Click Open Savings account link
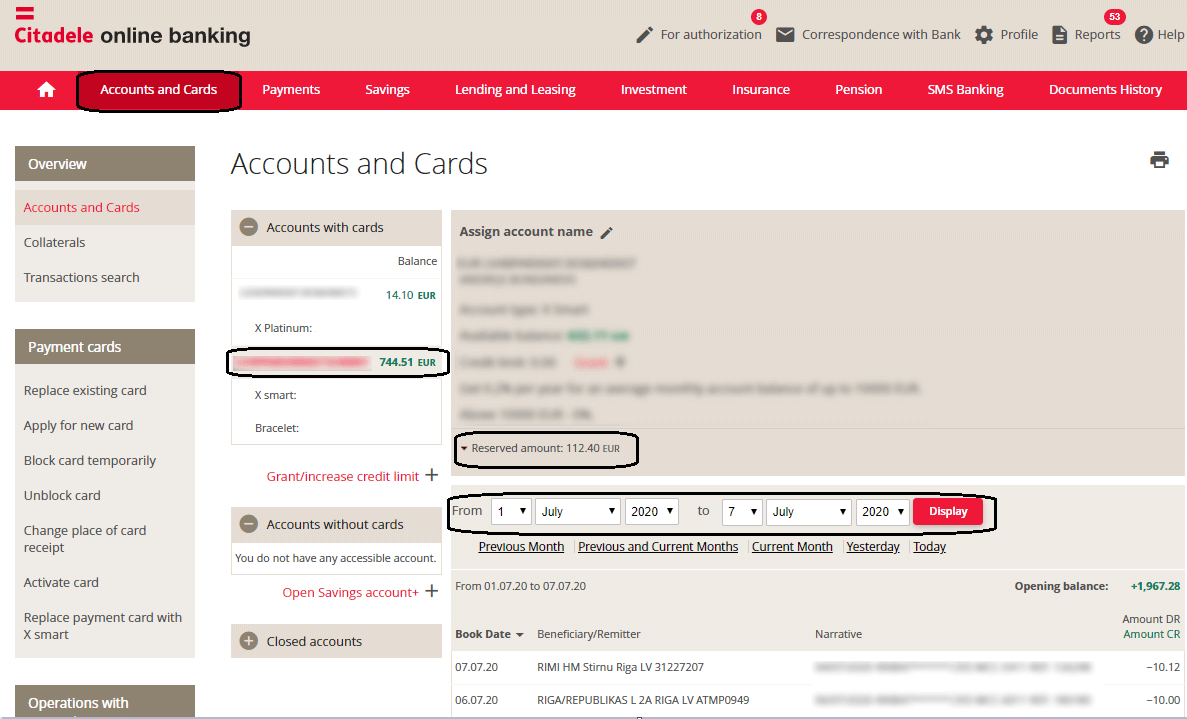The height and width of the screenshot is (719, 1187). [350, 593]
